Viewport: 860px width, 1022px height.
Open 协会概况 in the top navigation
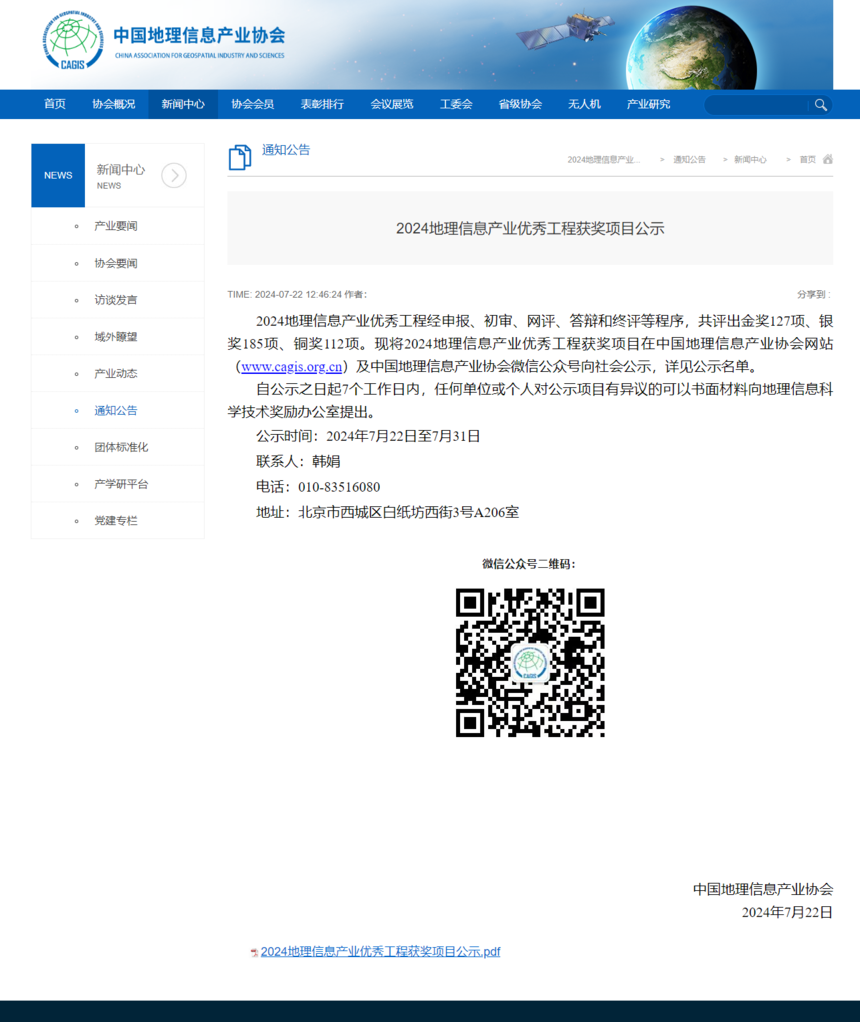(113, 104)
